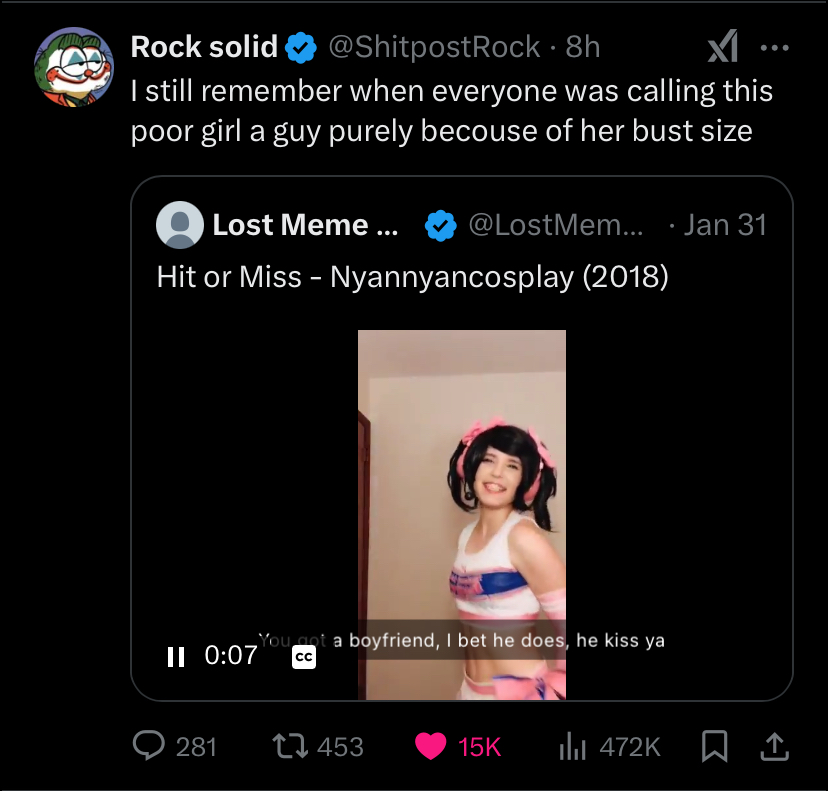
Task: Click the Rock solid display name
Action: coord(204,46)
